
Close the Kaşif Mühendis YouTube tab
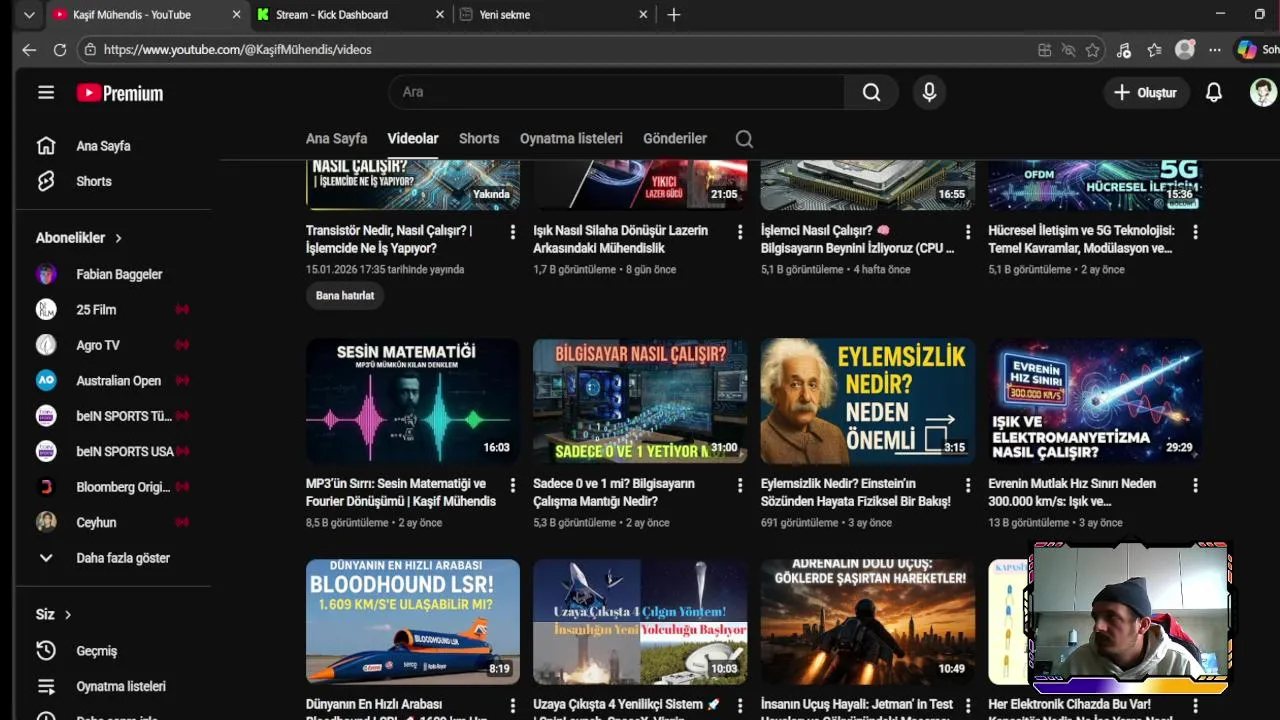(x=236, y=15)
